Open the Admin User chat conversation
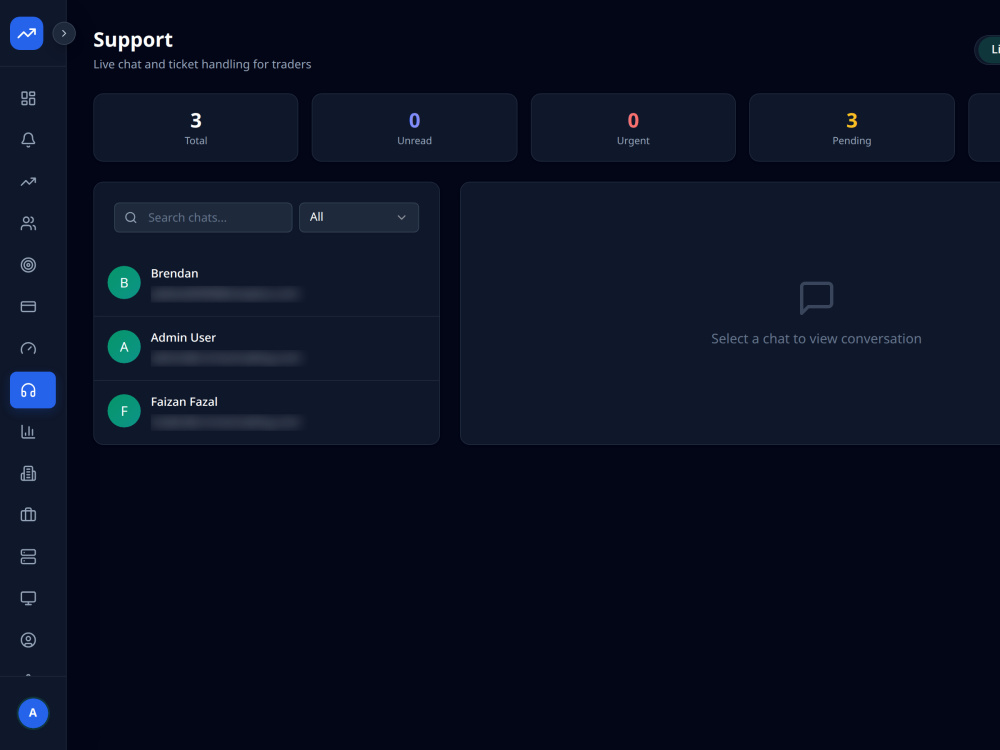Viewport: 1000px width, 750px height. (x=267, y=348)
